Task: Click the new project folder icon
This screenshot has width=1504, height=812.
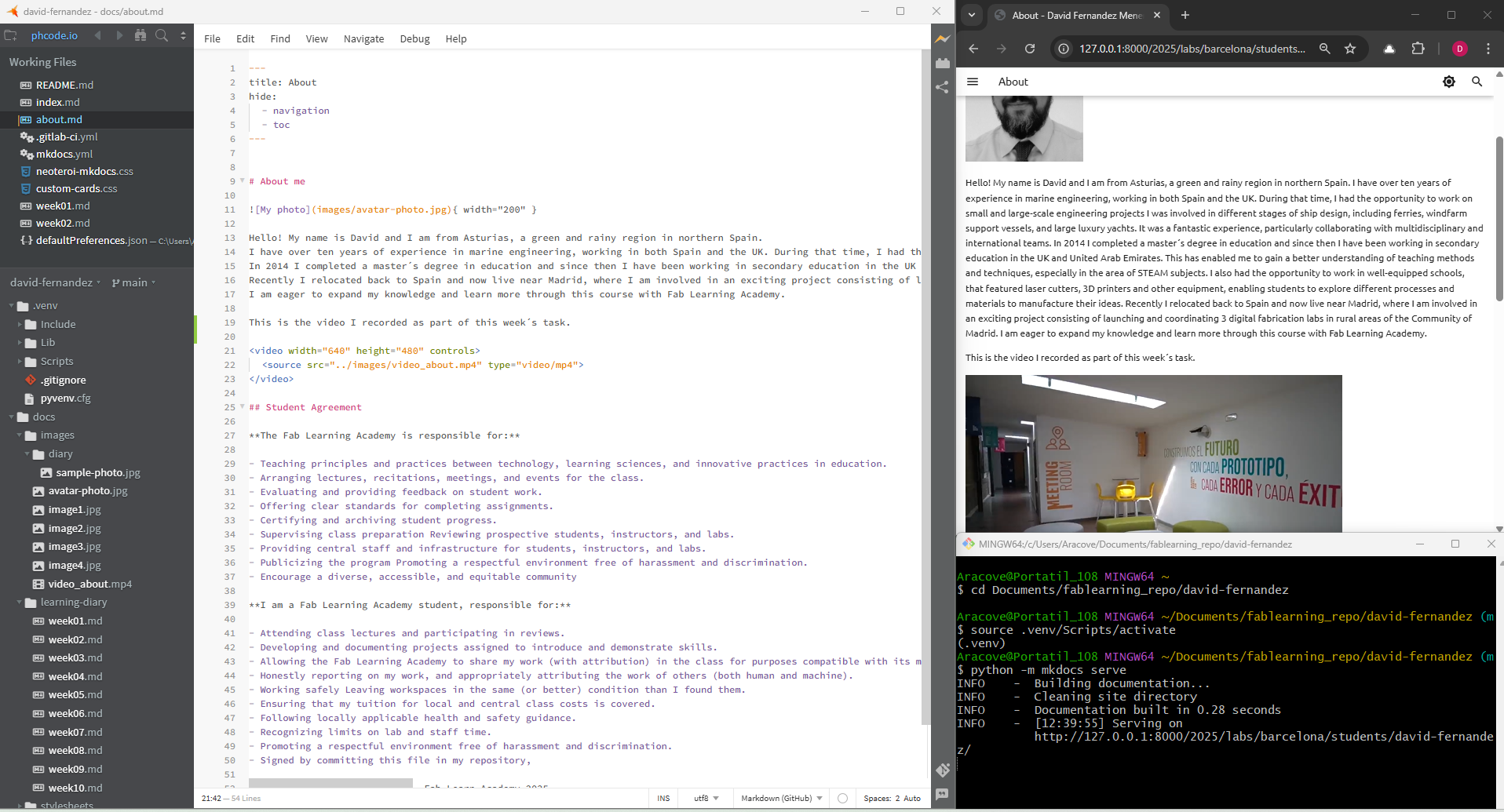Action: 10,35
